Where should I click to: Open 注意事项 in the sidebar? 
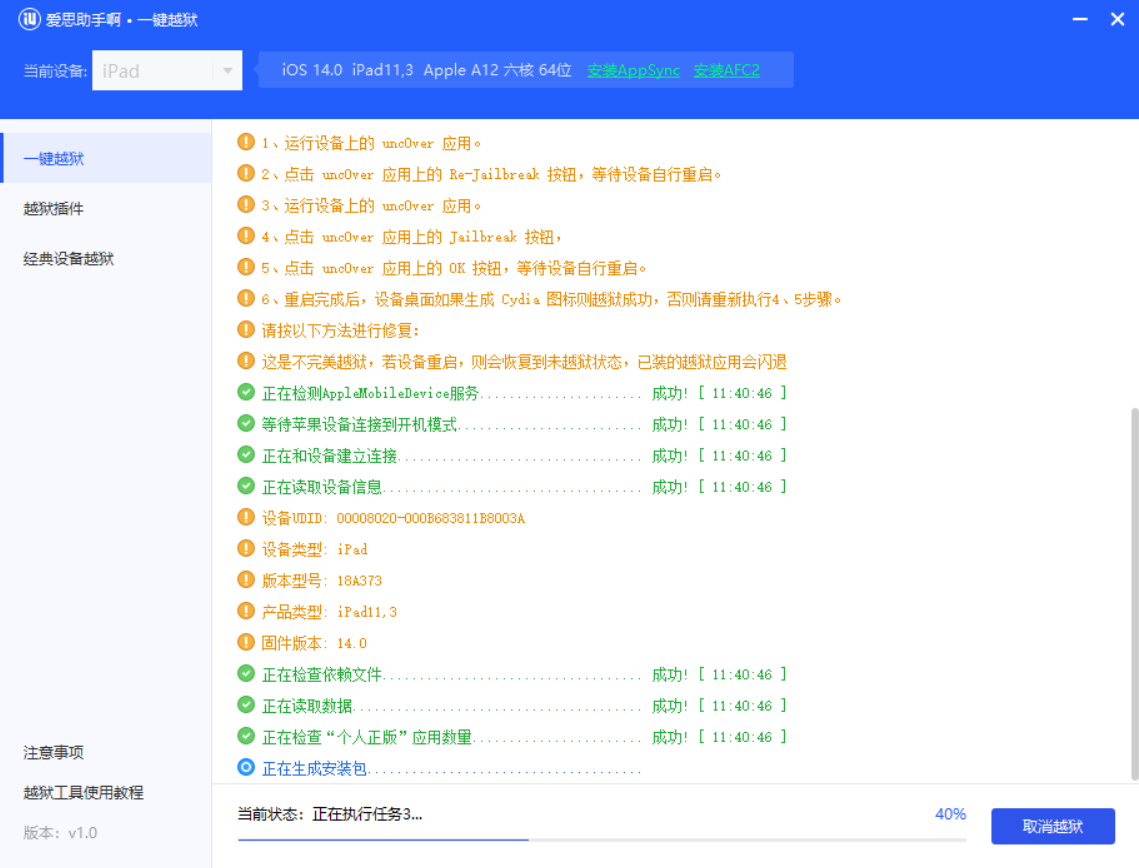coord(54,753)
